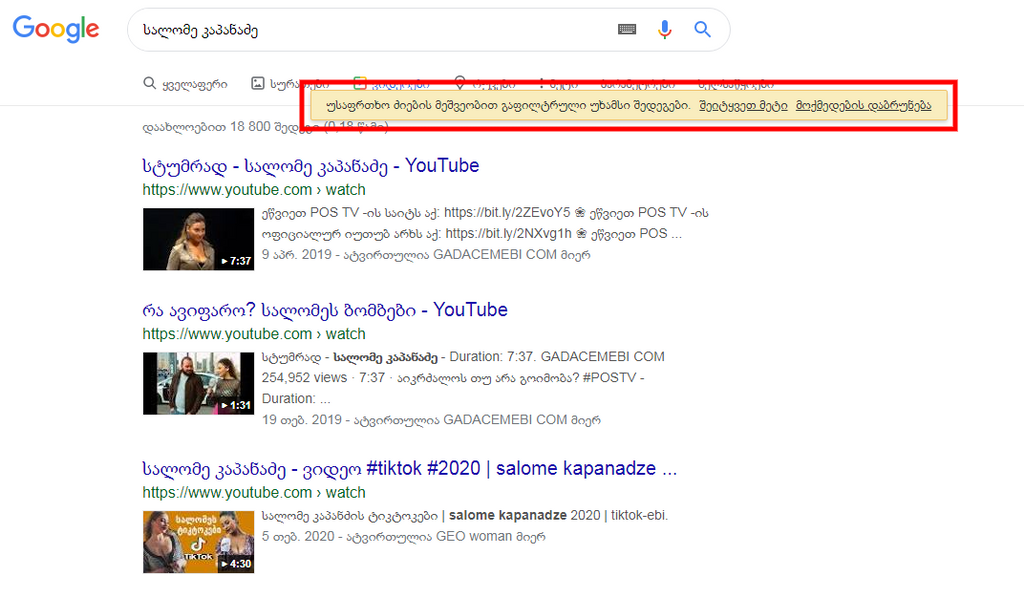
Task: Click the upload line 9 აპრ. 2019 GADACEMEBI COM
Action: [426, 255]
